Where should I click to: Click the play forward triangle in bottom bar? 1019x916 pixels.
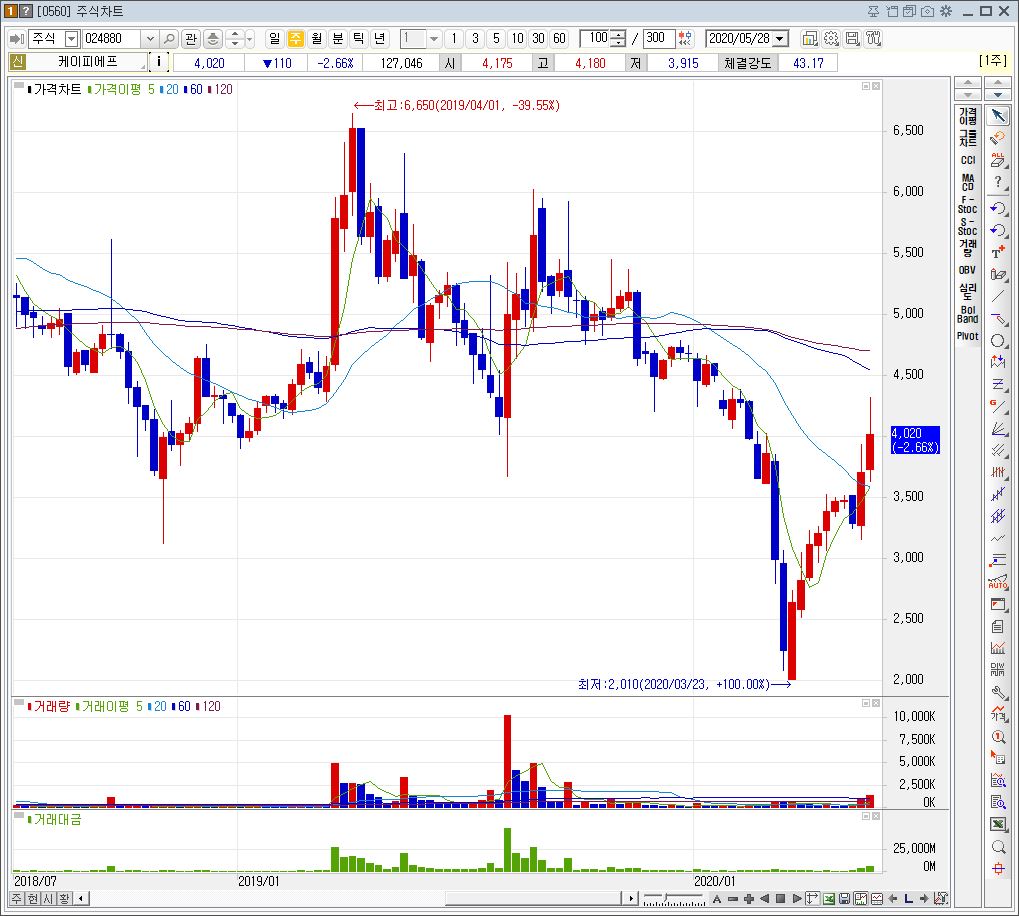pyautogui.click(x=797, y=899)
